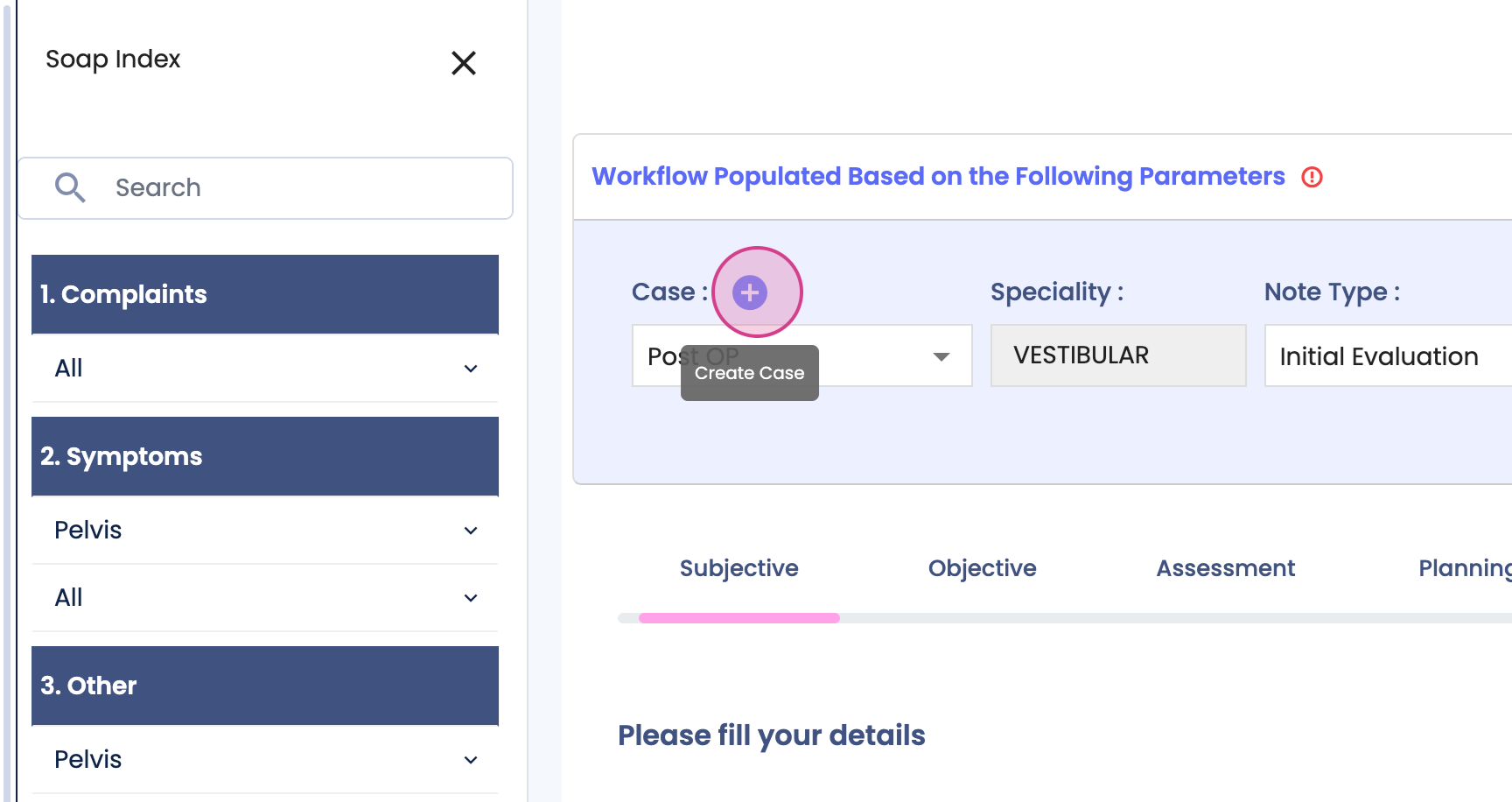Select the 2. Symptoms section header
Screen dimensions: 1512x802
pos(265,456)
